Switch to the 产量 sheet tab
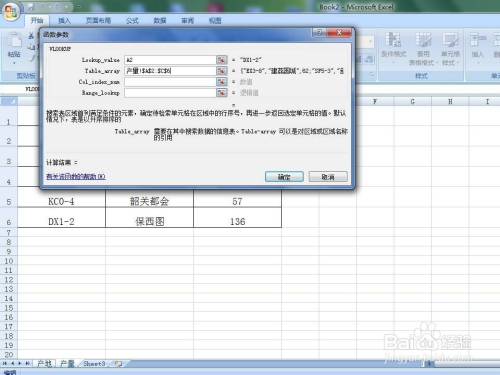Screen dimensions: 500x375 [x=67, y=363]
